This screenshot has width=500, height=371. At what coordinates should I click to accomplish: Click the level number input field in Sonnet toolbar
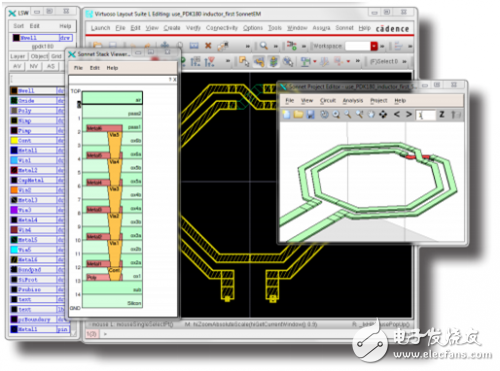pos(426,115)
